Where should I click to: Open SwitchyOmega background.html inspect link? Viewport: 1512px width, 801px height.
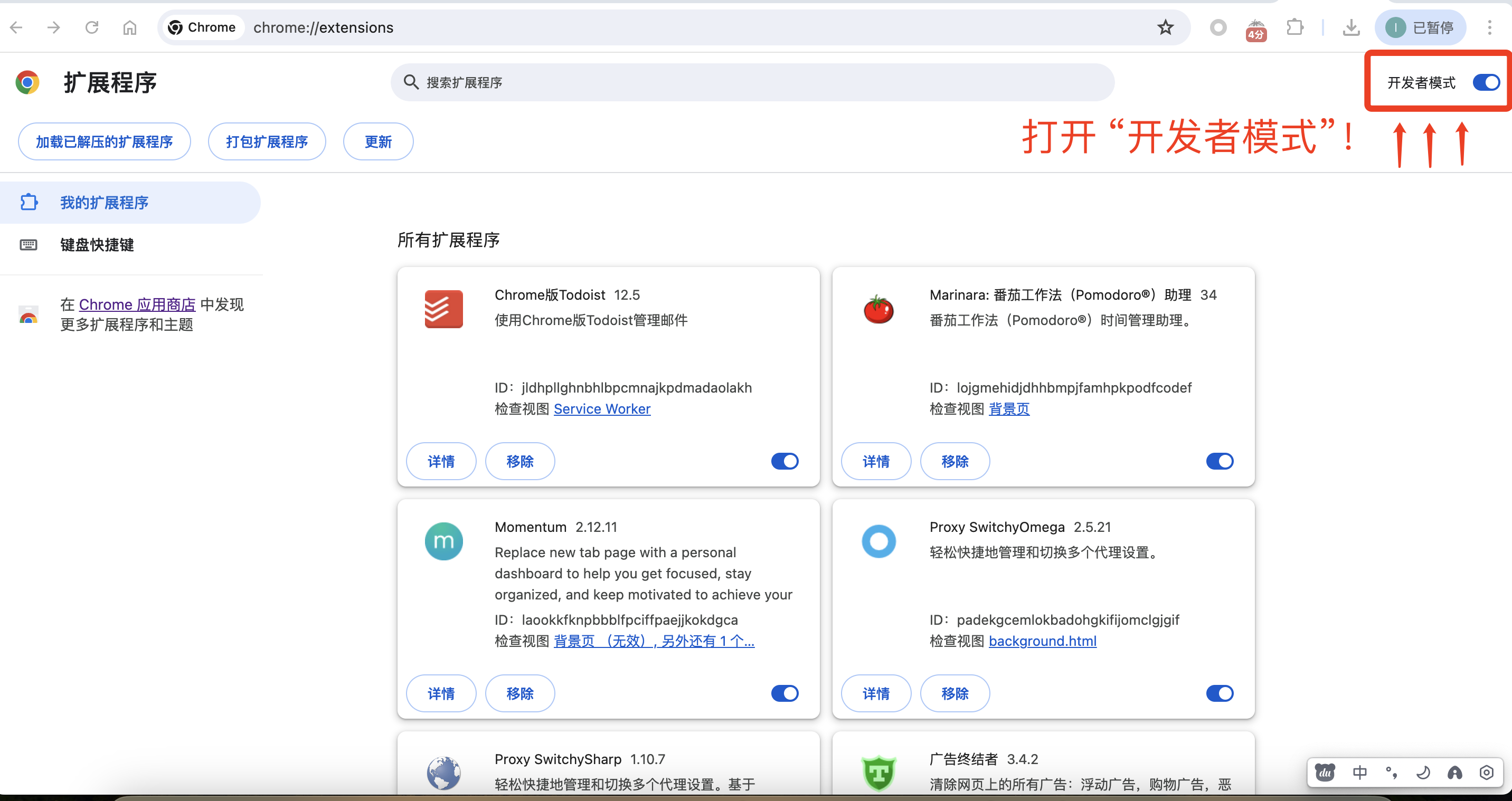(x=1043, y=642)
